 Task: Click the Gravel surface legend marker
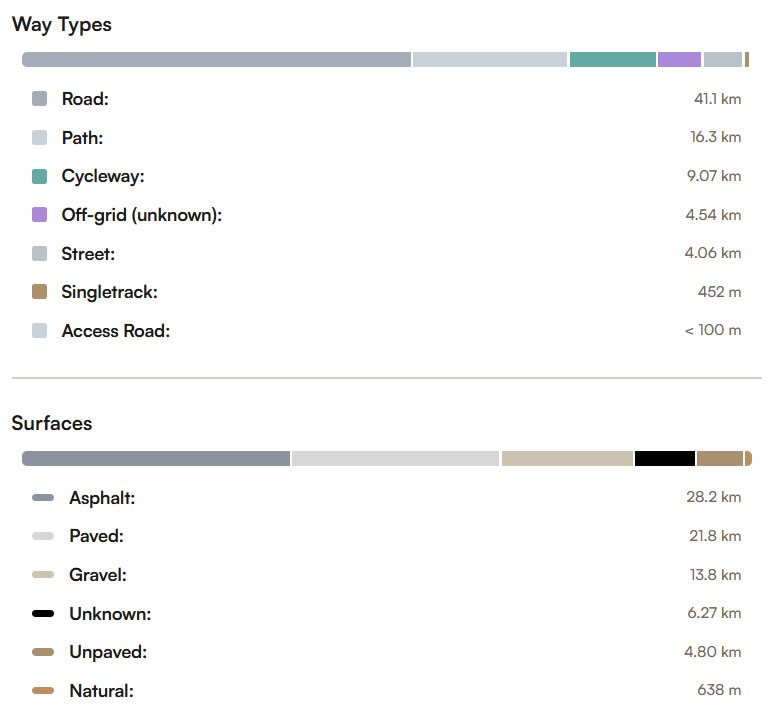coord(43,575)
